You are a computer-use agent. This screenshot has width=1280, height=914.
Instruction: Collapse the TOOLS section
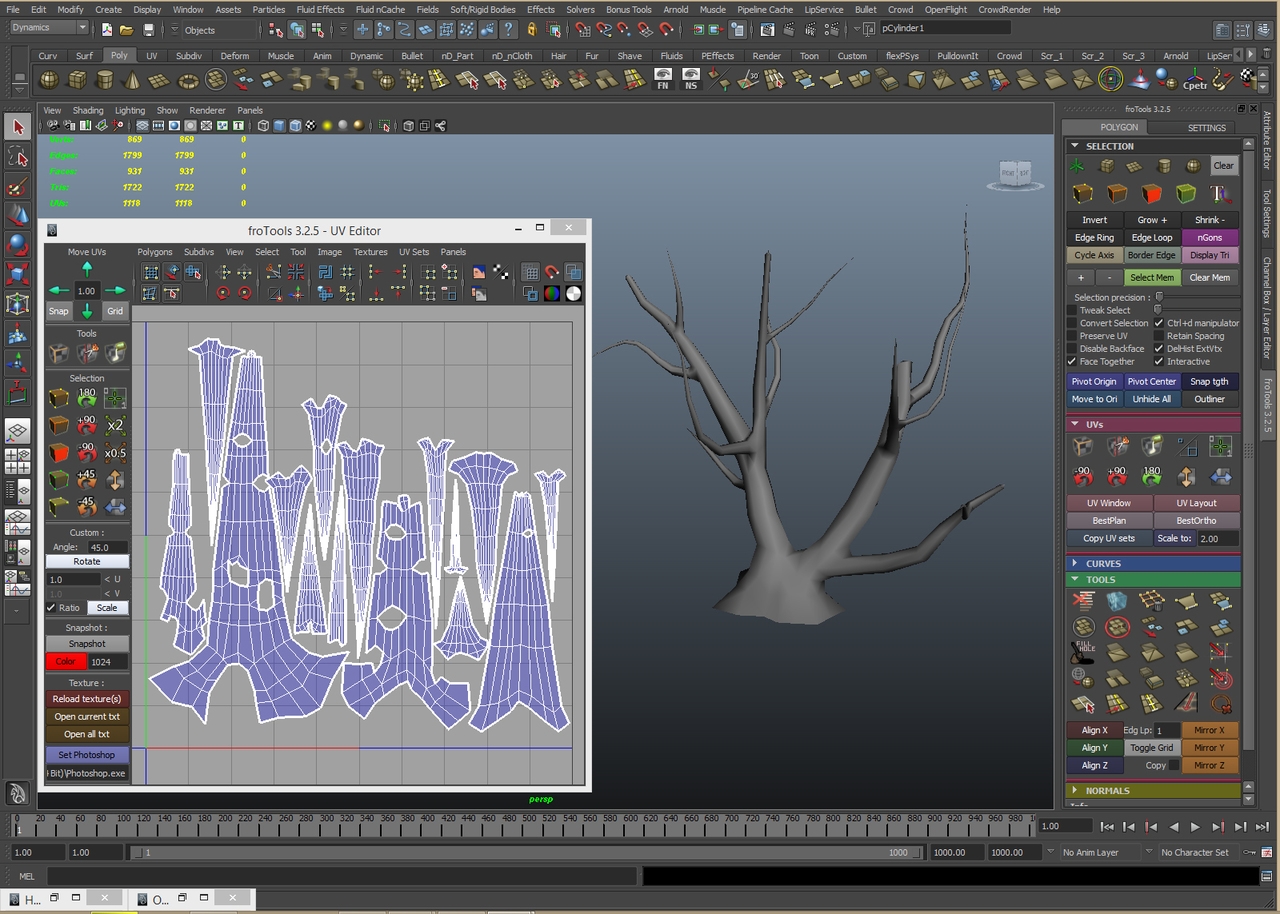(1075, 579)
